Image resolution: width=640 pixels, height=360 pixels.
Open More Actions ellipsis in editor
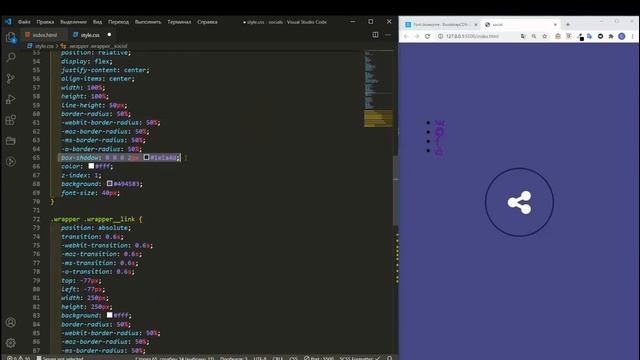coord(388,35)
